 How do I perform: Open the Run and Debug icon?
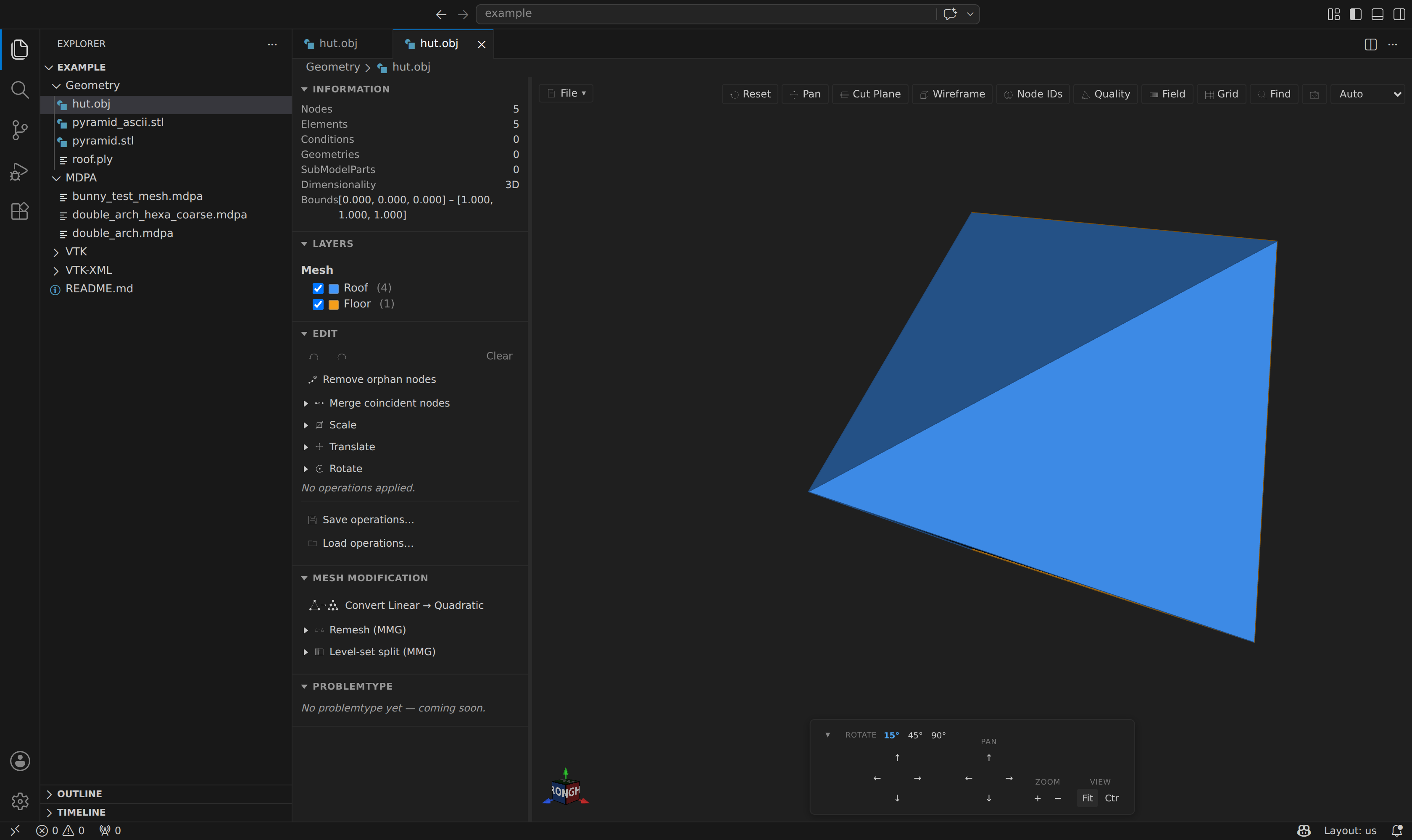[x=20, y=171]
